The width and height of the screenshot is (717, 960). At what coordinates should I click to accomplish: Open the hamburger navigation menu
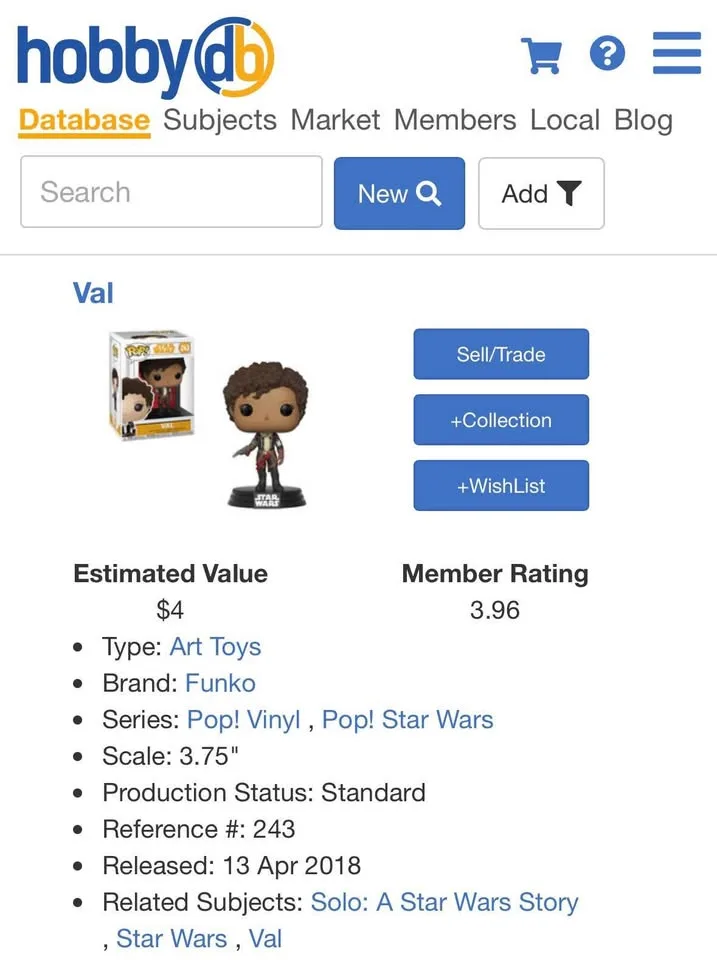point(676,55)
